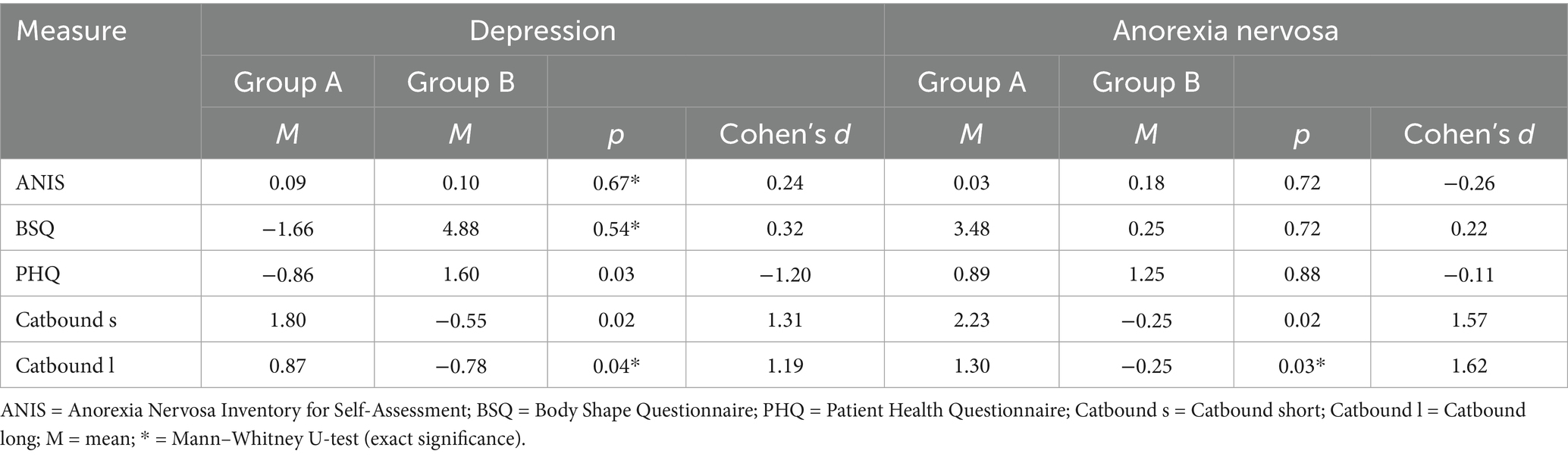
Task: Click the p header under Anorexia nervosa
Action: [1302, 134]
